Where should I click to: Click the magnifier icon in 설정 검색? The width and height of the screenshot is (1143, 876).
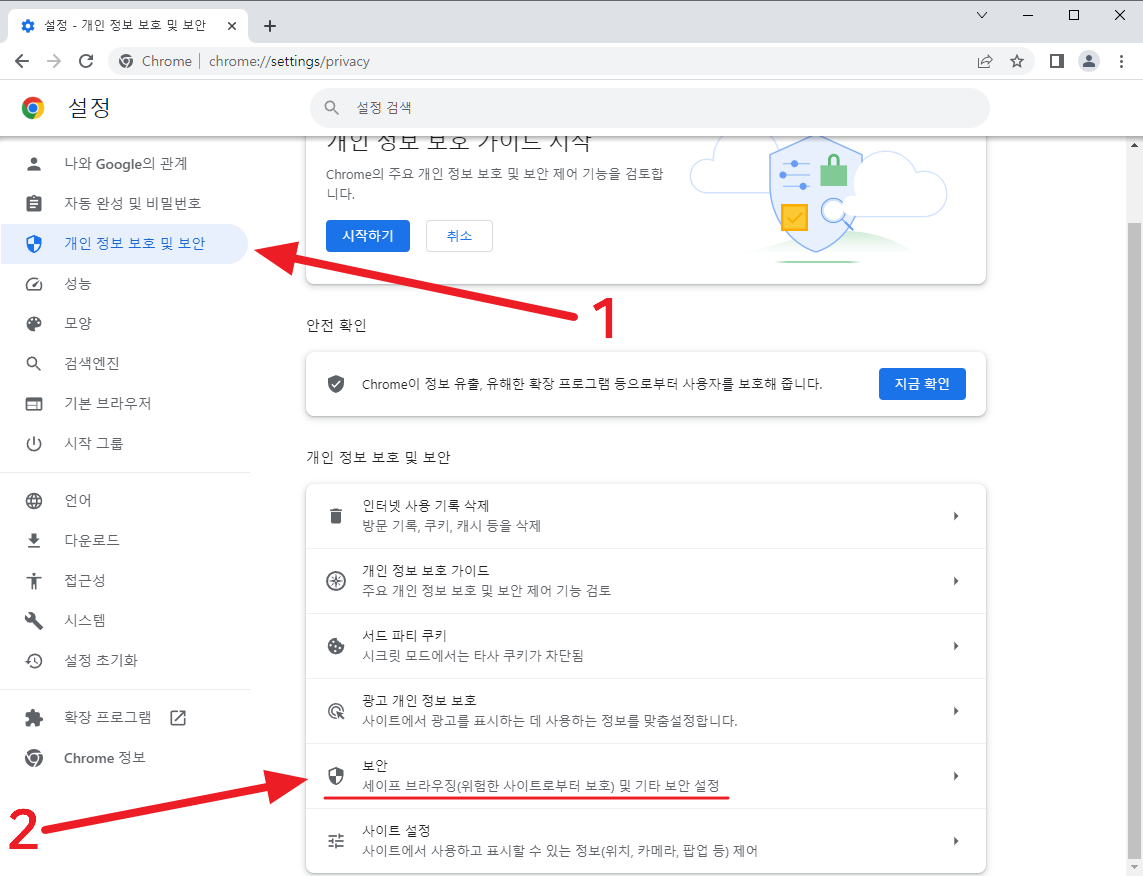click(x=332, y=108)
